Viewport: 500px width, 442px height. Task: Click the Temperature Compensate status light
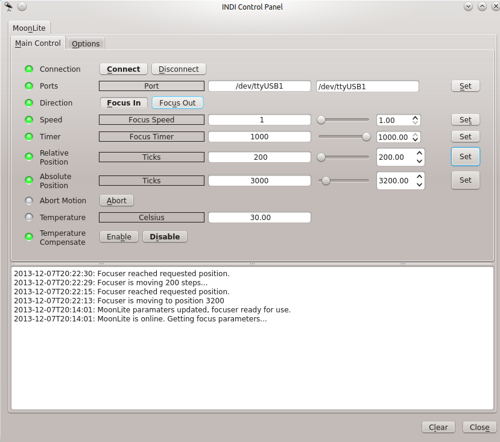pos(29,237)
